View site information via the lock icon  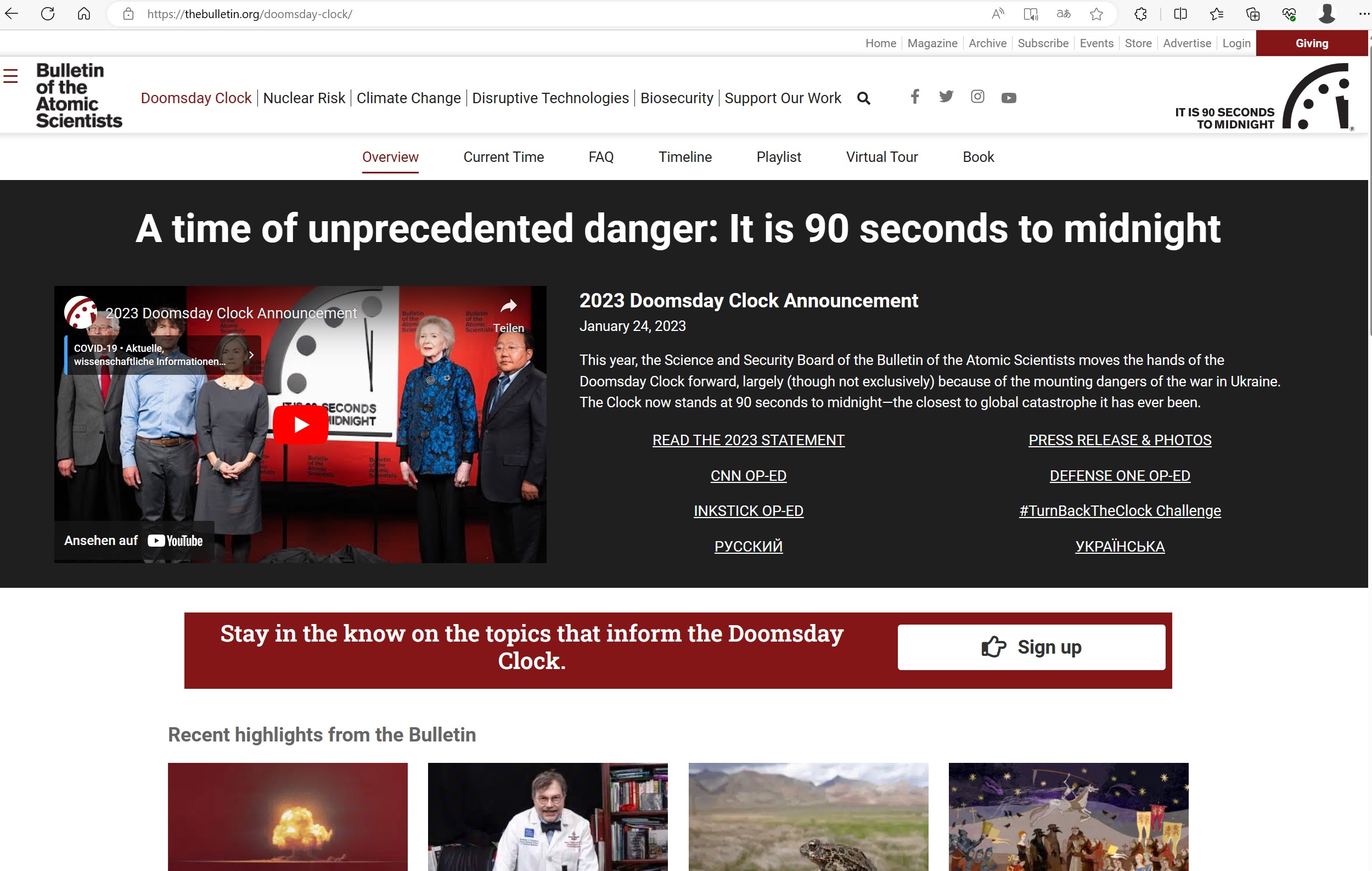(129, 14)
